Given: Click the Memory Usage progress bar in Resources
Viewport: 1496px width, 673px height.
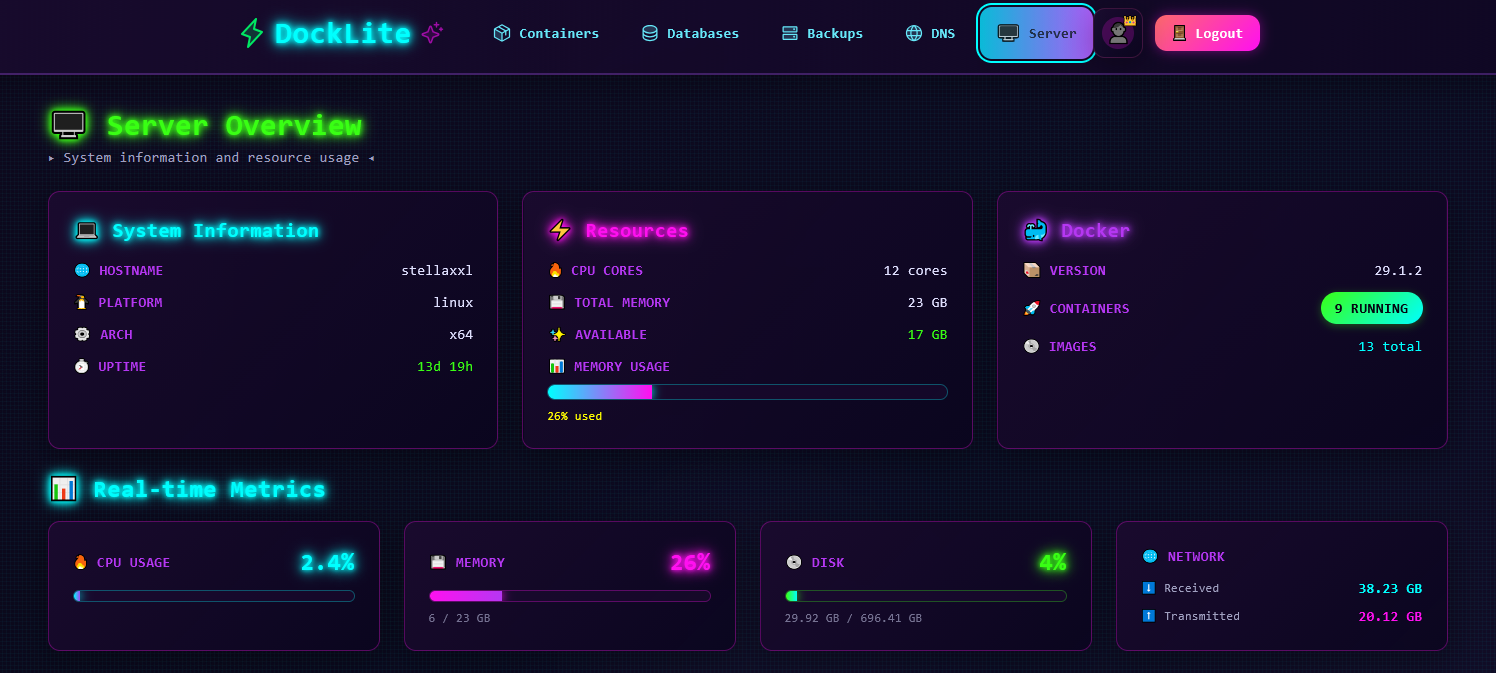Looking at the screenshot, I should click(747, 392).
